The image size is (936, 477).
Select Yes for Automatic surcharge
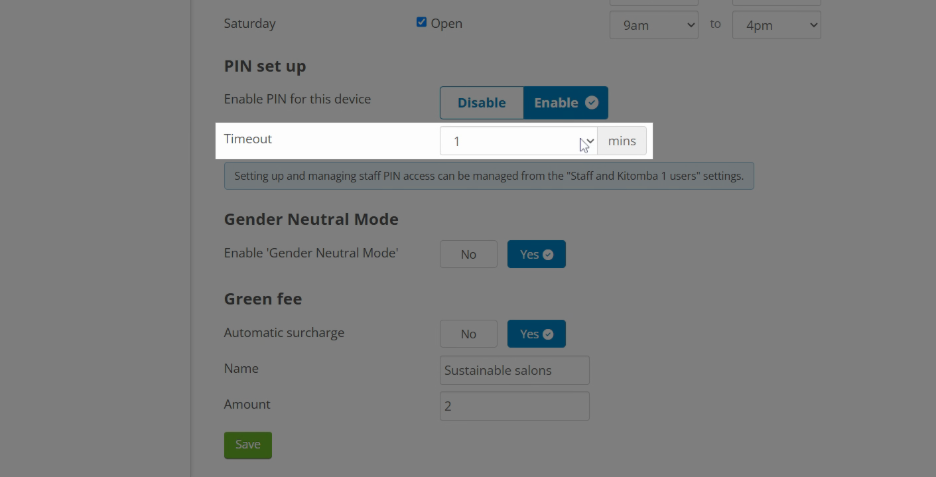tap(536, 334)
